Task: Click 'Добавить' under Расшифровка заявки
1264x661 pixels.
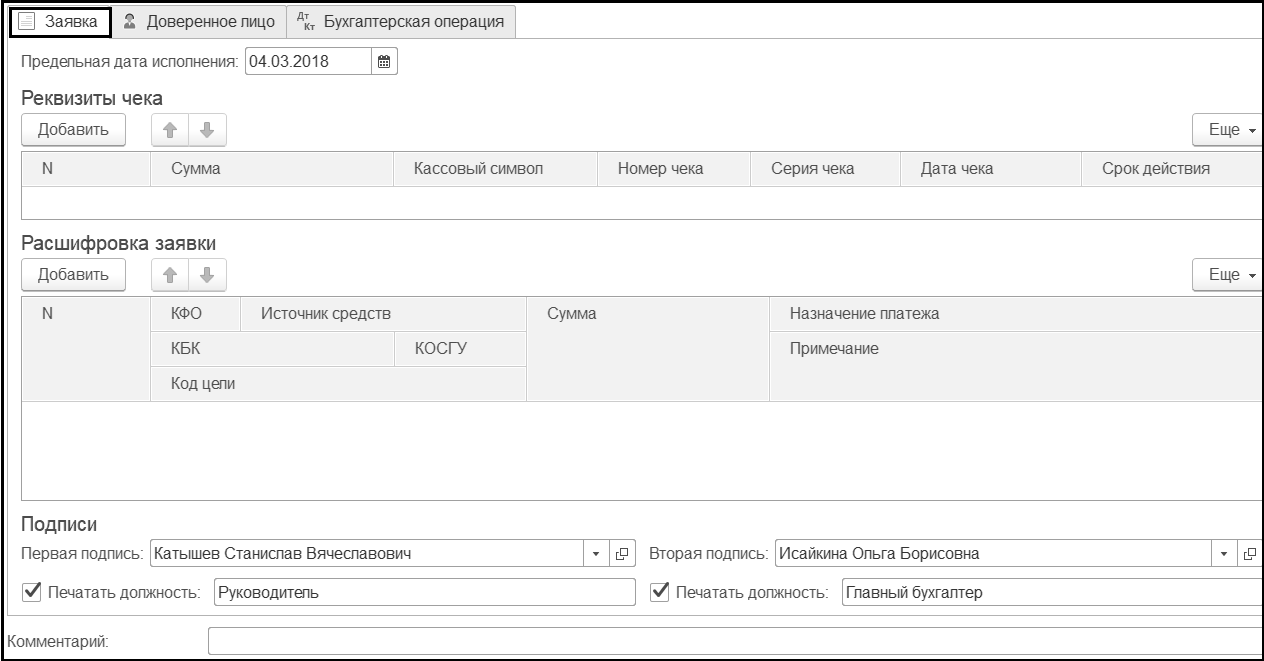Action: [73, 274]
